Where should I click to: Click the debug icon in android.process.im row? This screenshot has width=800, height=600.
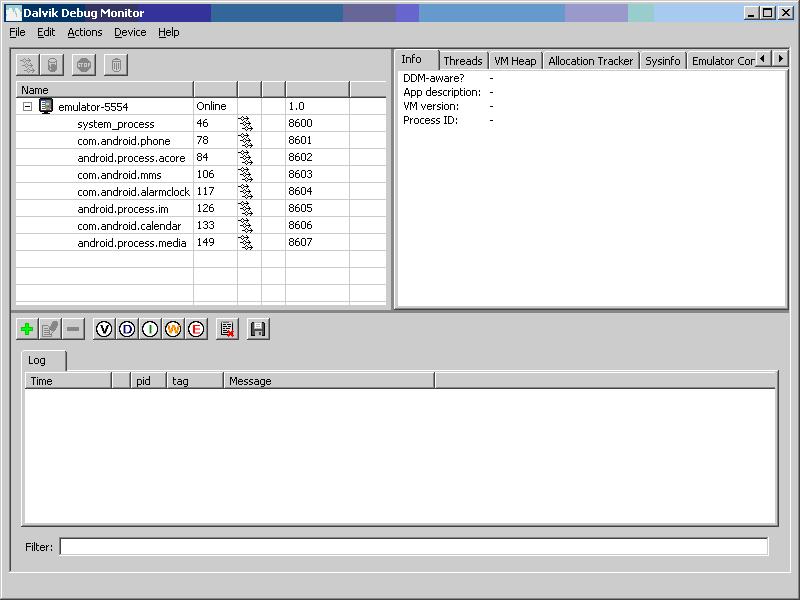(245, 208)
